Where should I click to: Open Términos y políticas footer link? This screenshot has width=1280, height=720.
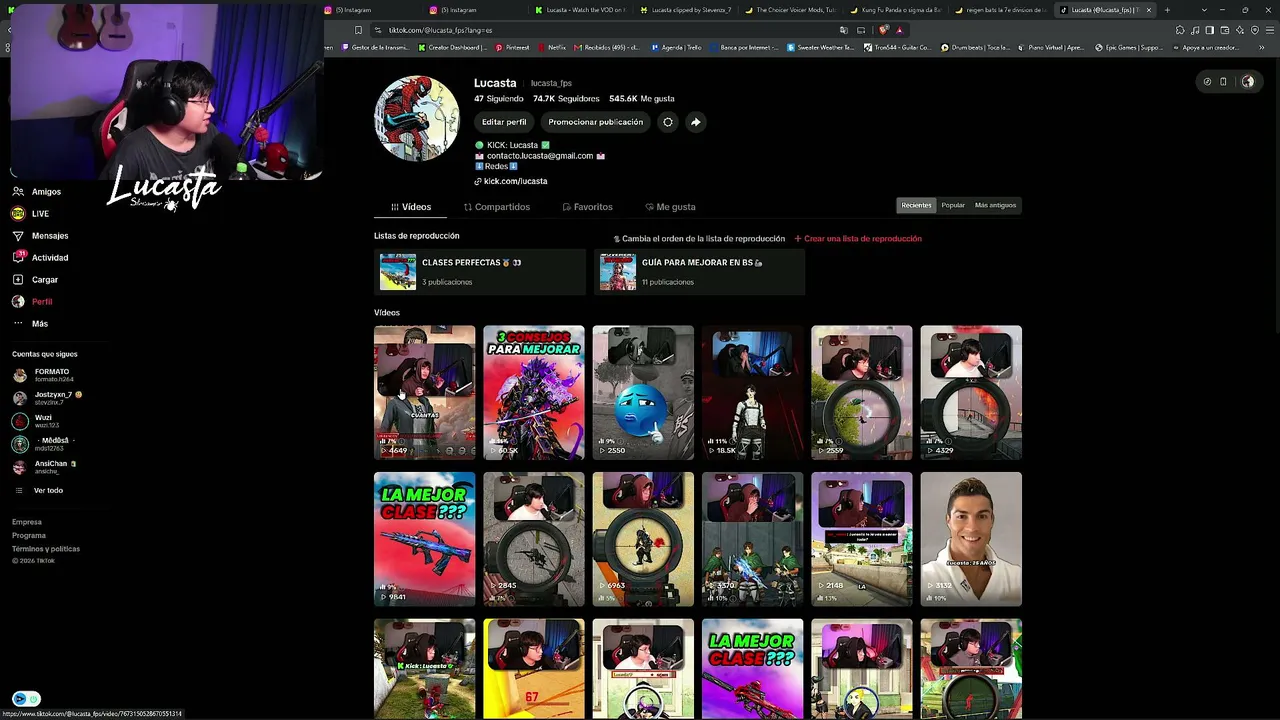46,549
